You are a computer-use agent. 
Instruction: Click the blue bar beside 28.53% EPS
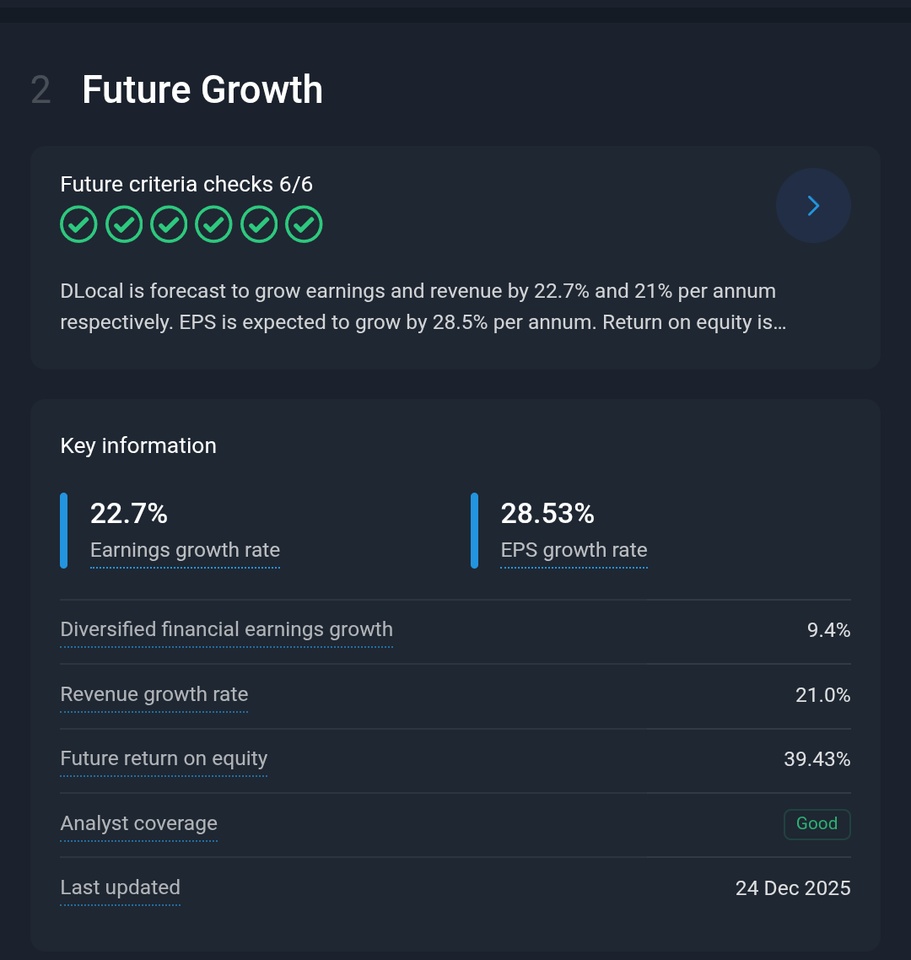[475, 530]
